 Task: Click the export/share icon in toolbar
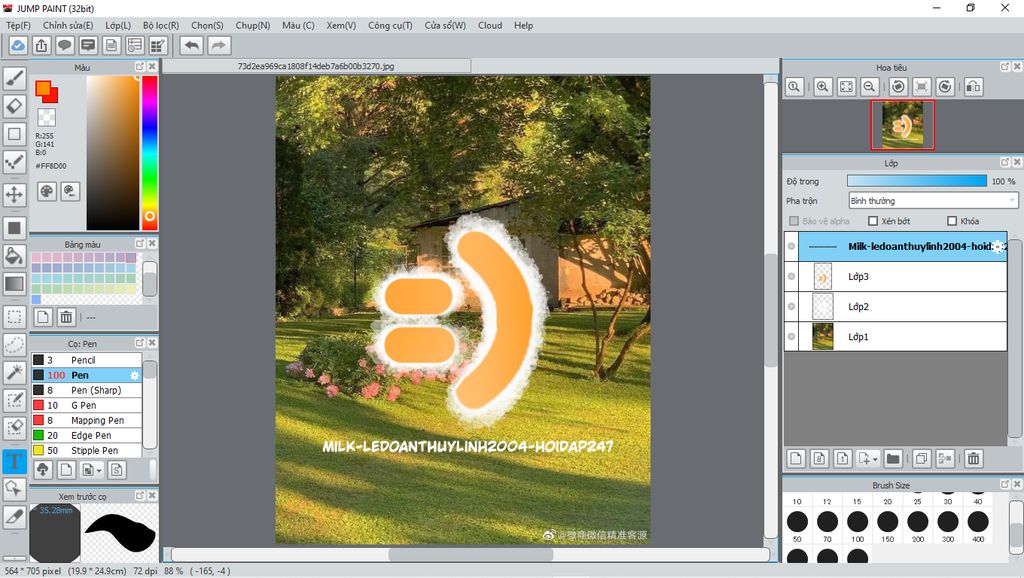[x=41, y=46]
